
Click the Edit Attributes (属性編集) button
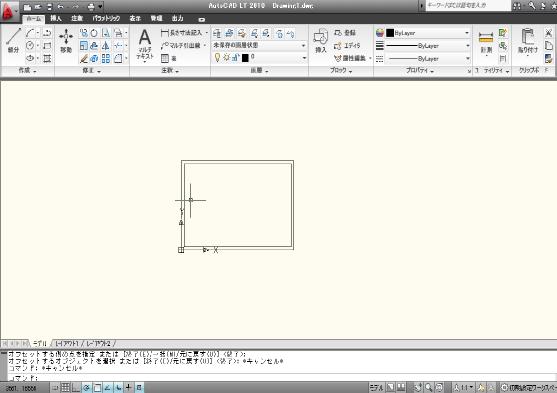[350, 58]
